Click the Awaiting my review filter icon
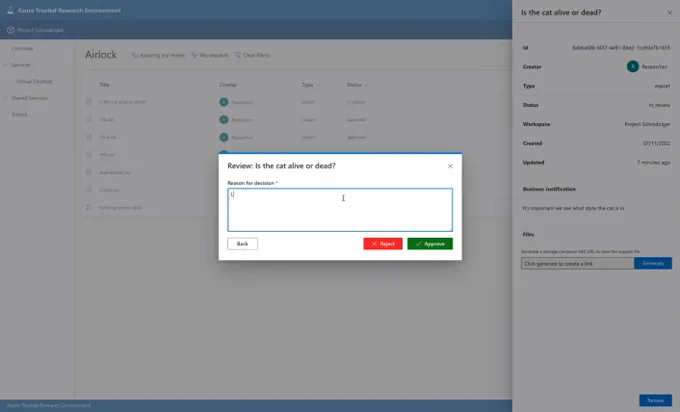 [x=134, y=55]
